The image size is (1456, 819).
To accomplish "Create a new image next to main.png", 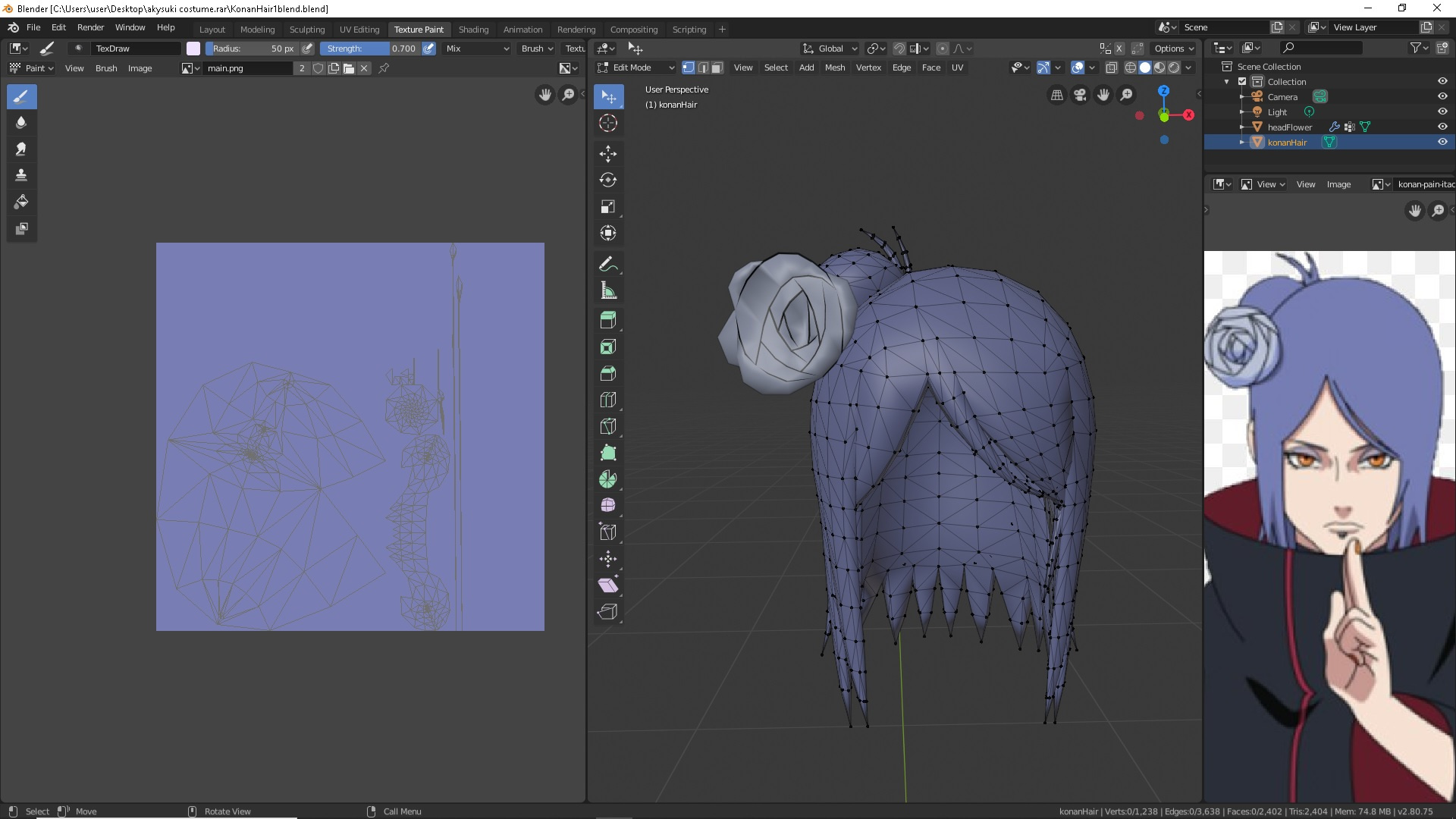I will [x=334, y=68].
